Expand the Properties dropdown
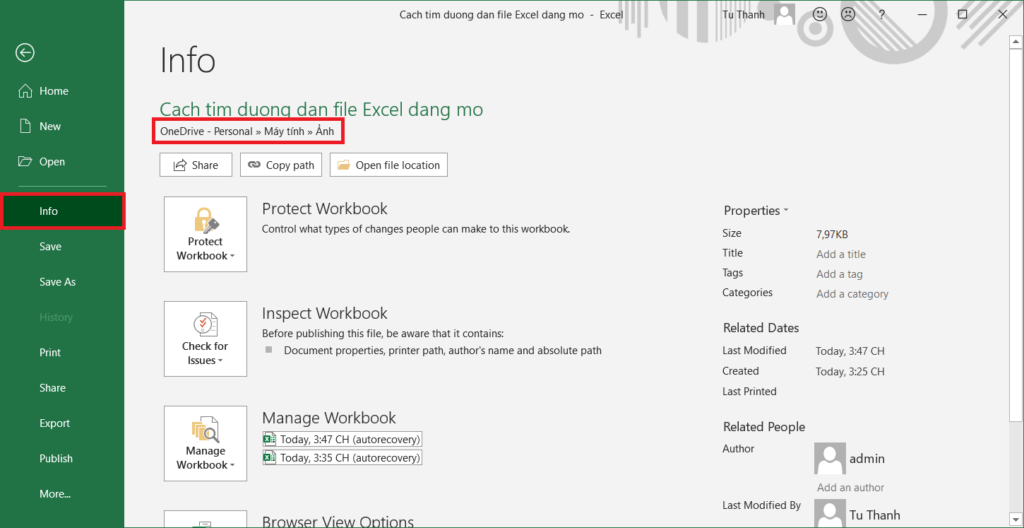This screenshot has width=1024, height=528. click(x=756, y=210)
